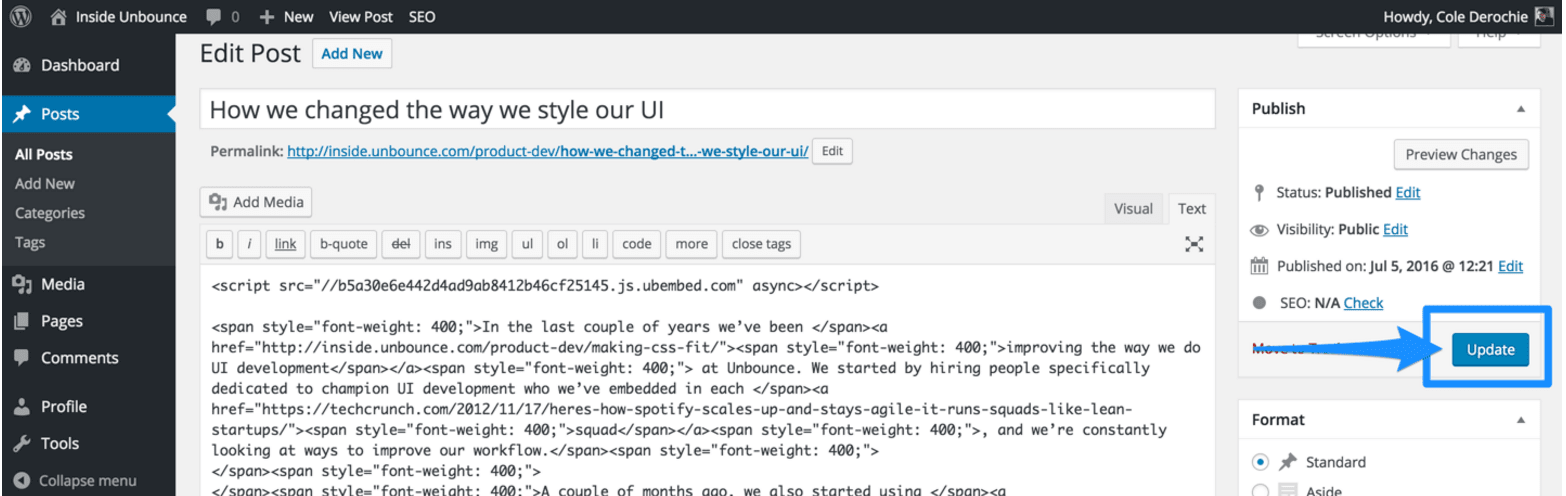Edit the Visibility setting link
The image size is (1566, 496).
pyautogui.click(x=1395, y=229)
